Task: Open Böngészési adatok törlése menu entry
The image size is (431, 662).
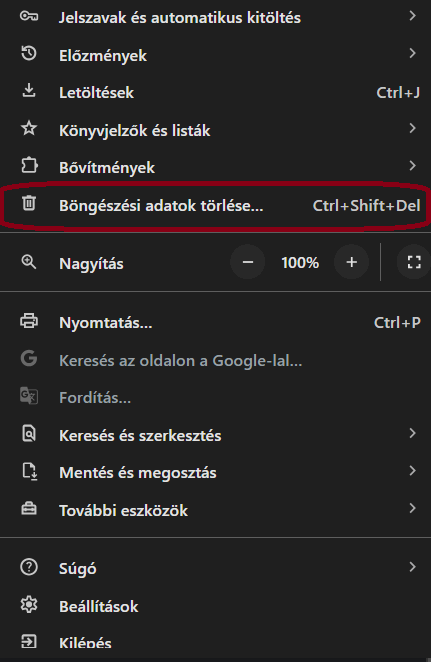Action: click(x=215, y=206)
